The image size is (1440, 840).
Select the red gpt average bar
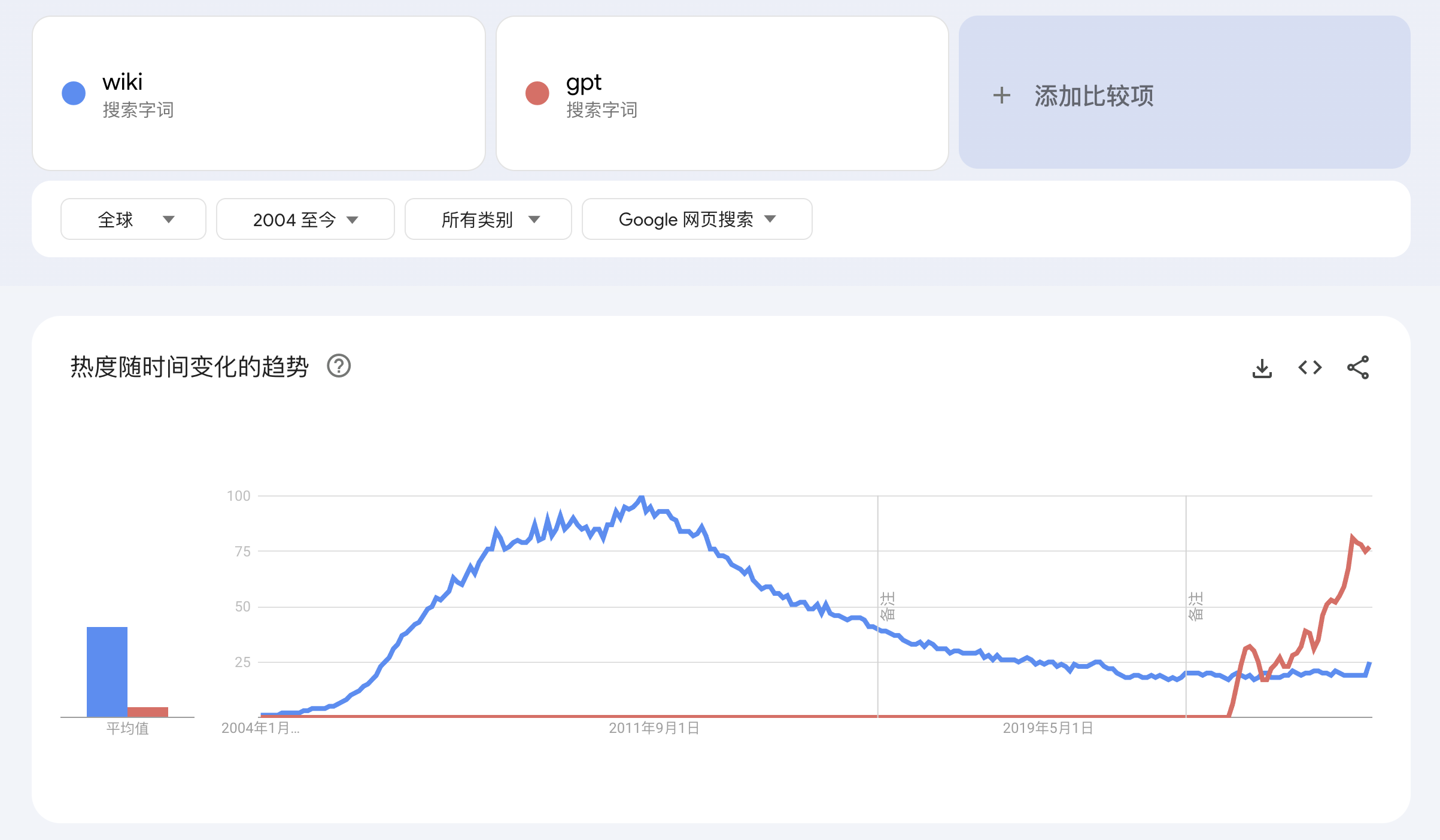point(148,712)
